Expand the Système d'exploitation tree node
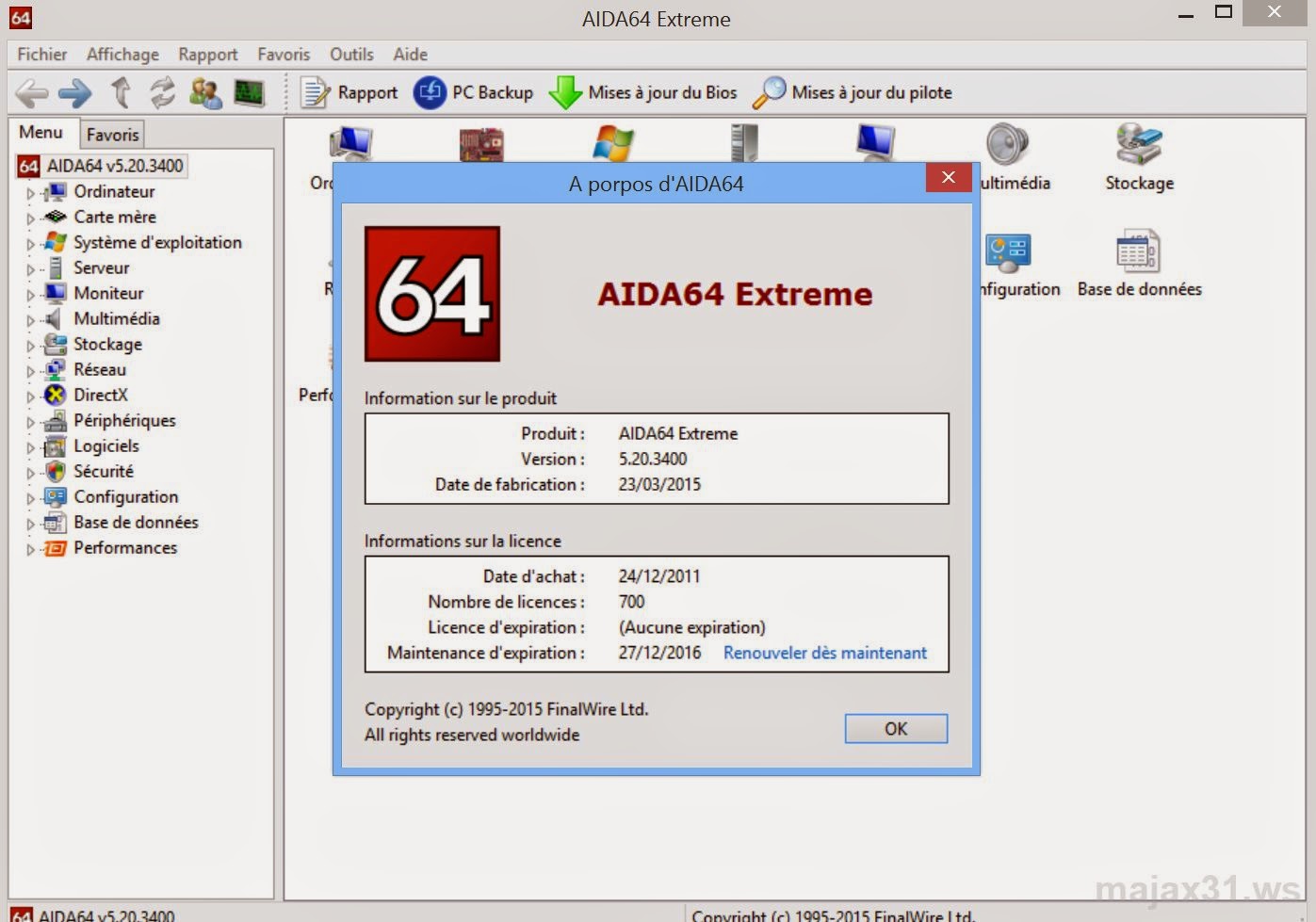 (x=30, y=243)
